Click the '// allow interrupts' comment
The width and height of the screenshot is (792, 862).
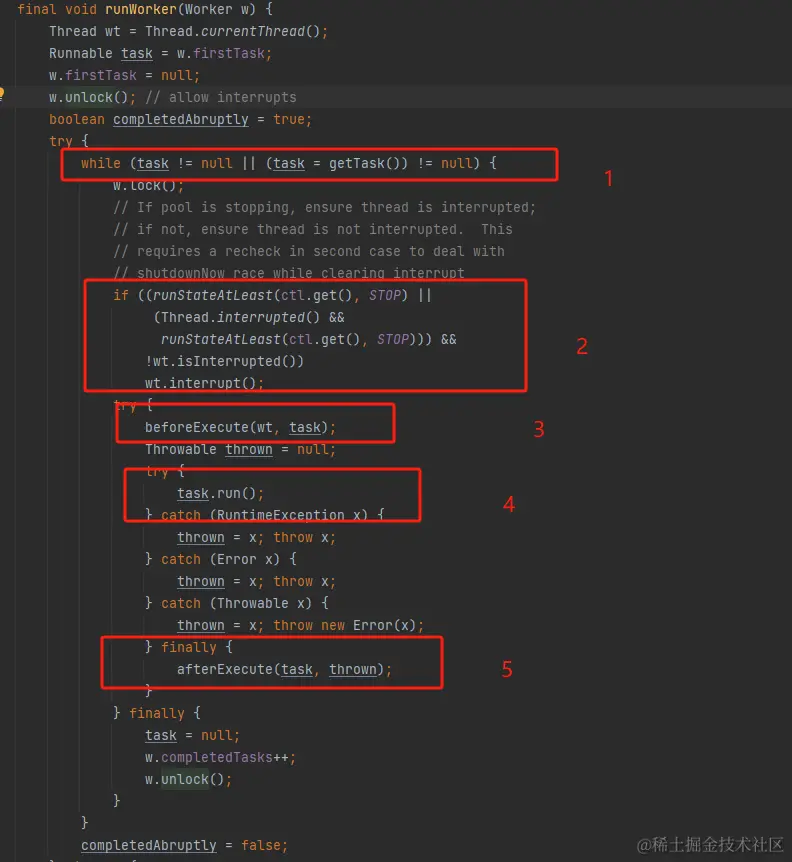click(x=221, y=97)
